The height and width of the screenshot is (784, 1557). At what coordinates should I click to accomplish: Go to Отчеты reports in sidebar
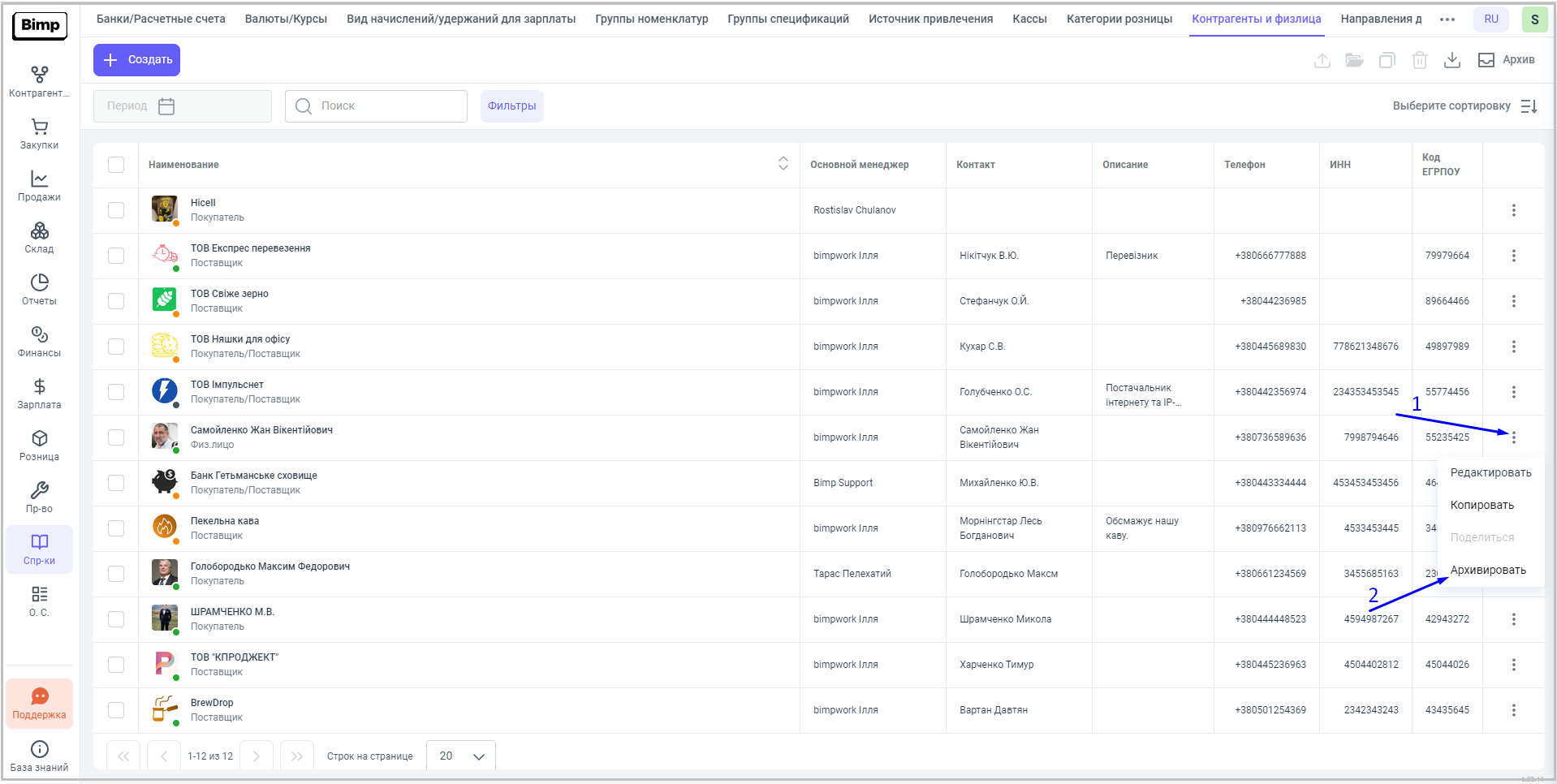39,290
